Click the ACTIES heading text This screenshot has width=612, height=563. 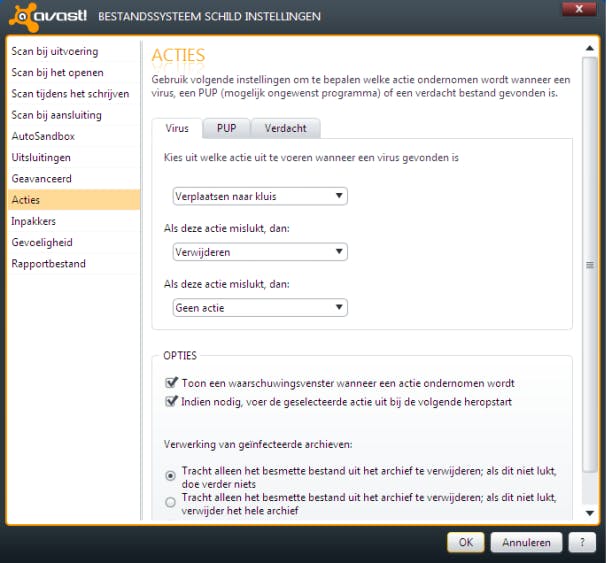point(178,55)
